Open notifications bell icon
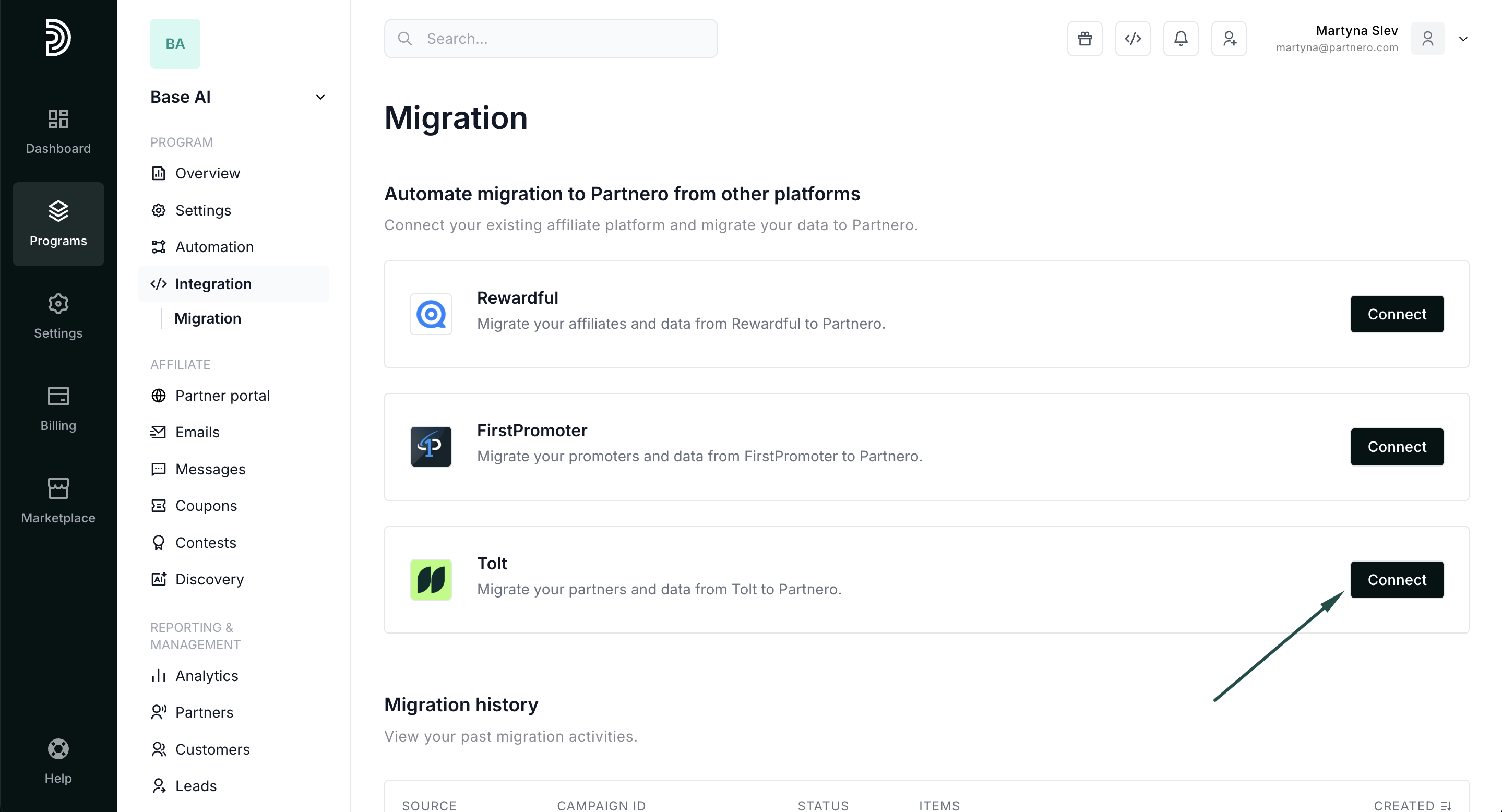The image size is (1502, 812). click(x=1181, y=39)
